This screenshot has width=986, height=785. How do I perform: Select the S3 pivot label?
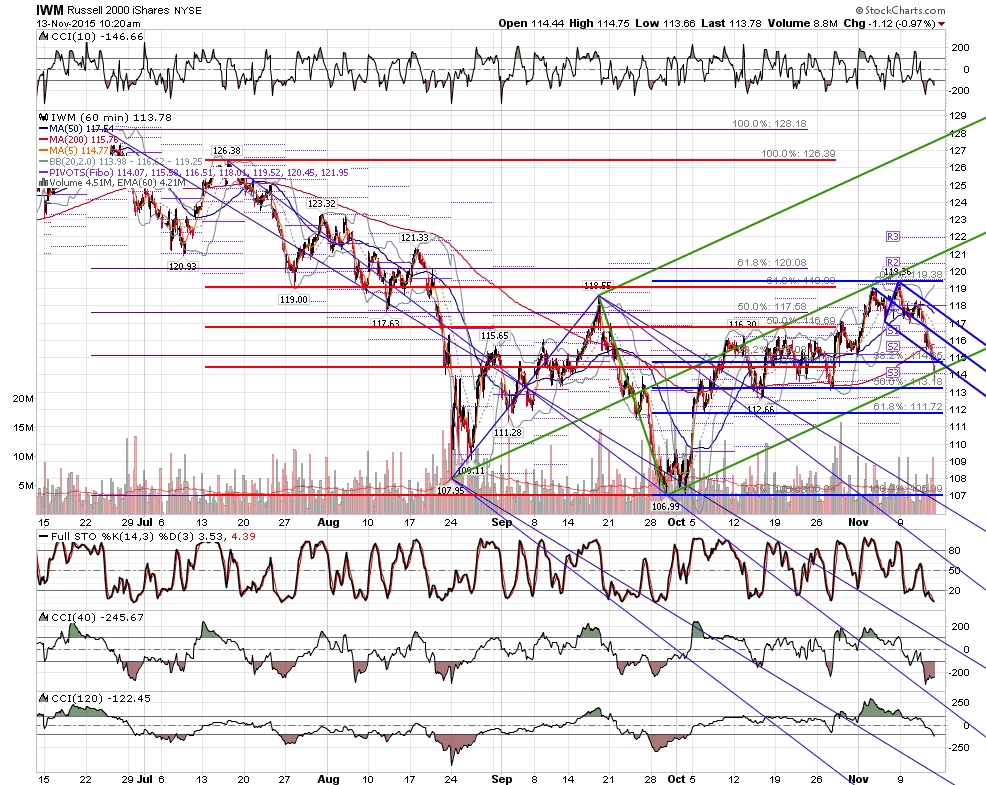pos(893,372)
